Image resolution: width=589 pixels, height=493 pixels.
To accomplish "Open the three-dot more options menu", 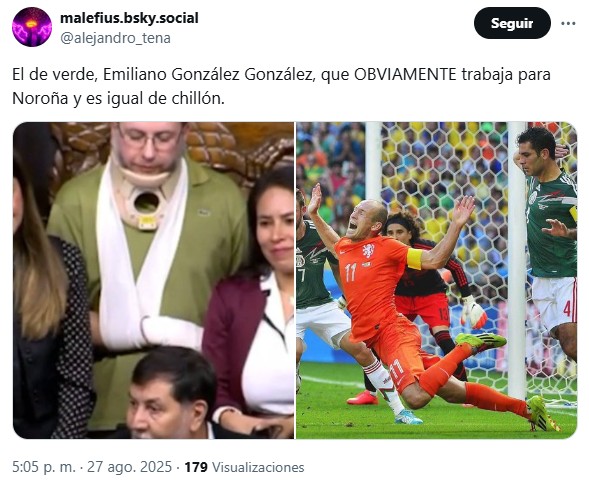I will pos(568,23).
